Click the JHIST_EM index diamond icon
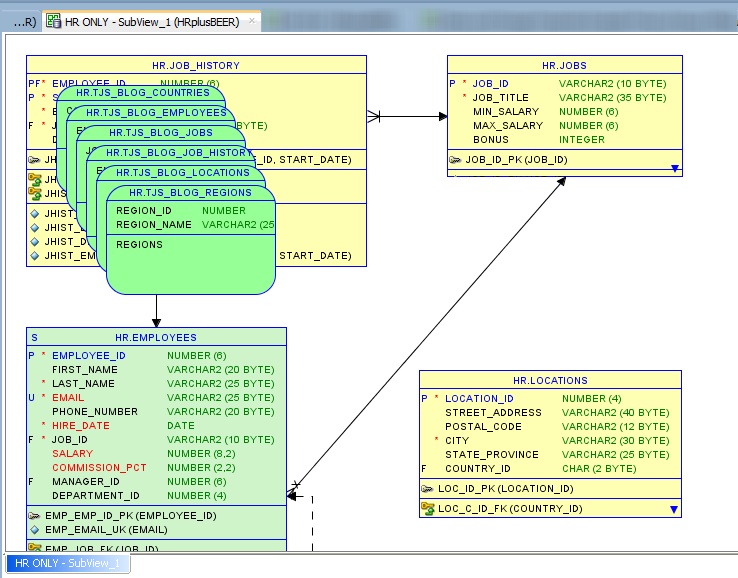 tap(34, 256)
